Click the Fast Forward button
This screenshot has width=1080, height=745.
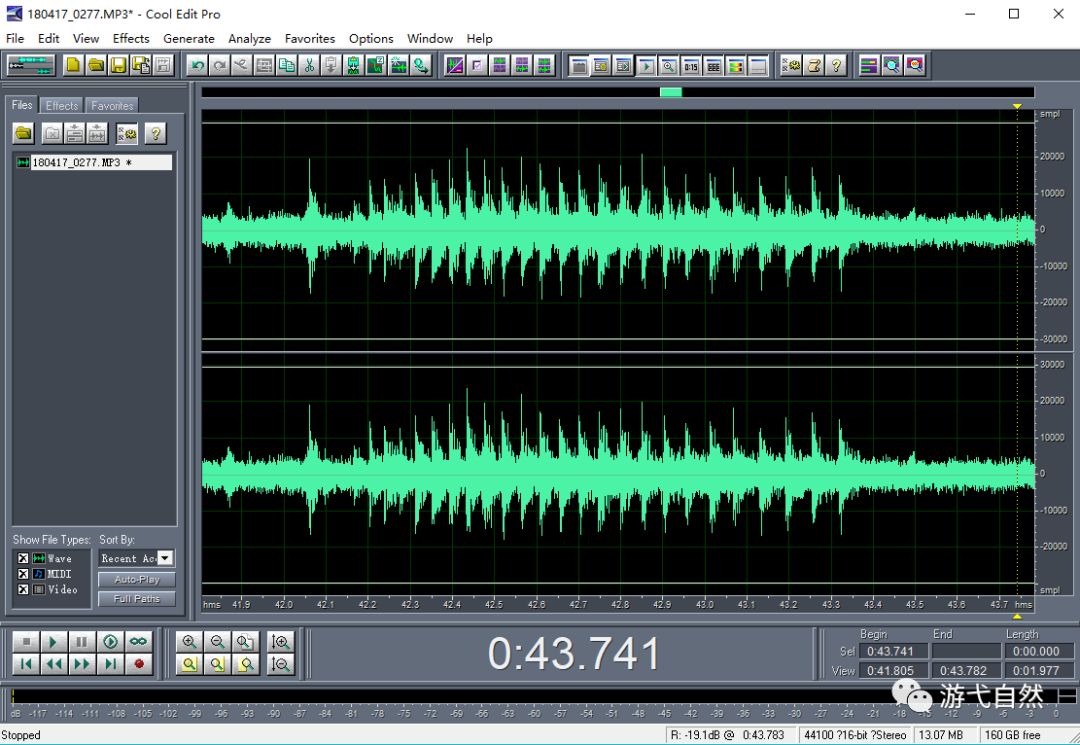coord(82,664)
